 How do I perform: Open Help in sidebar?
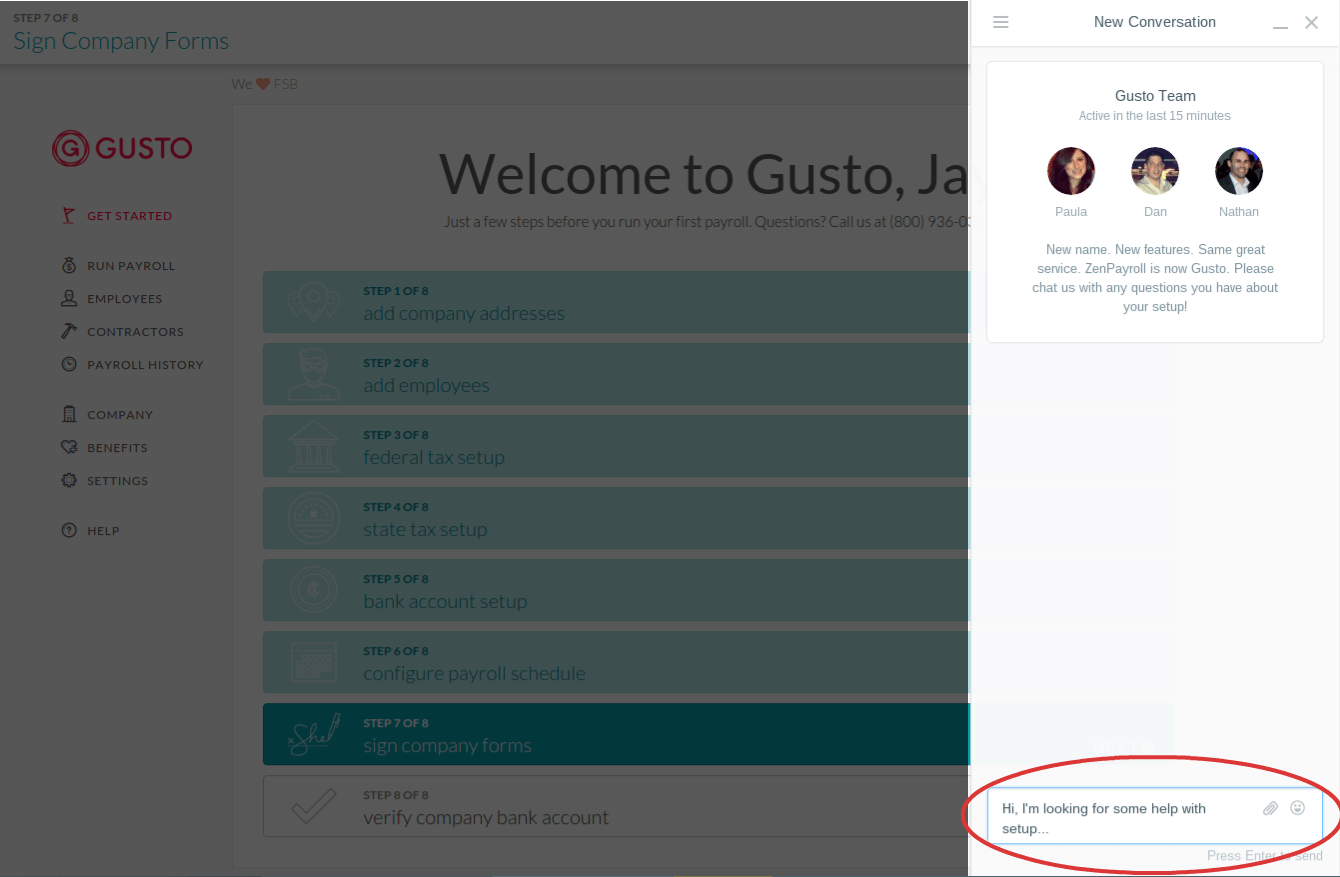(x=103, y=531)
